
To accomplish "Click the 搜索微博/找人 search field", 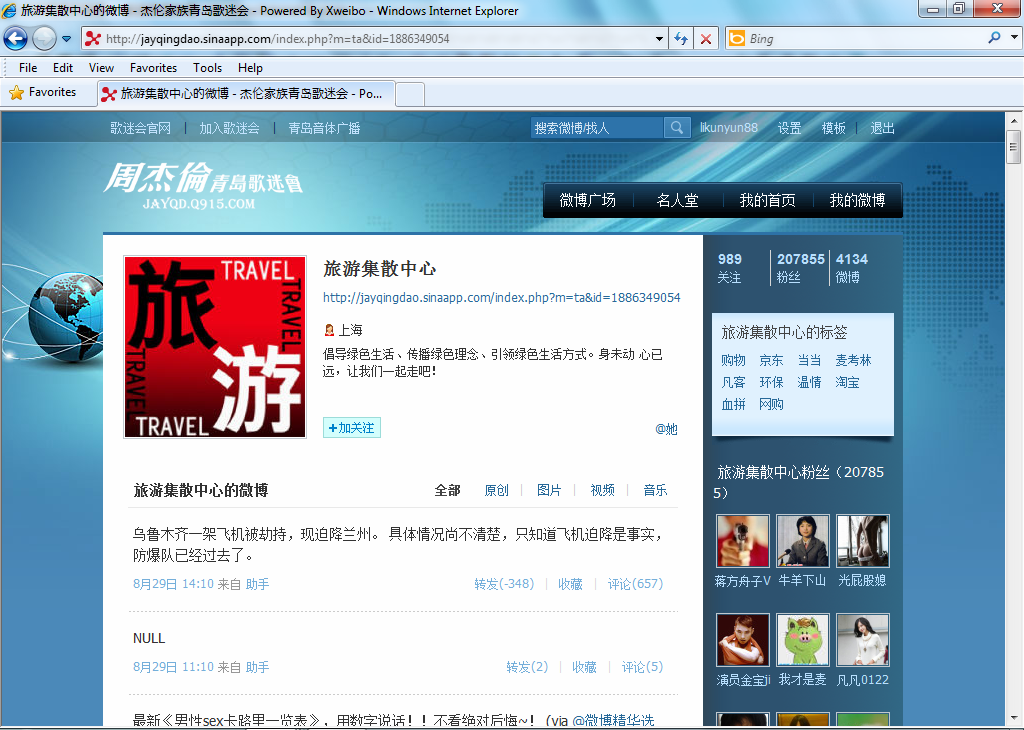I will point(597,128).
